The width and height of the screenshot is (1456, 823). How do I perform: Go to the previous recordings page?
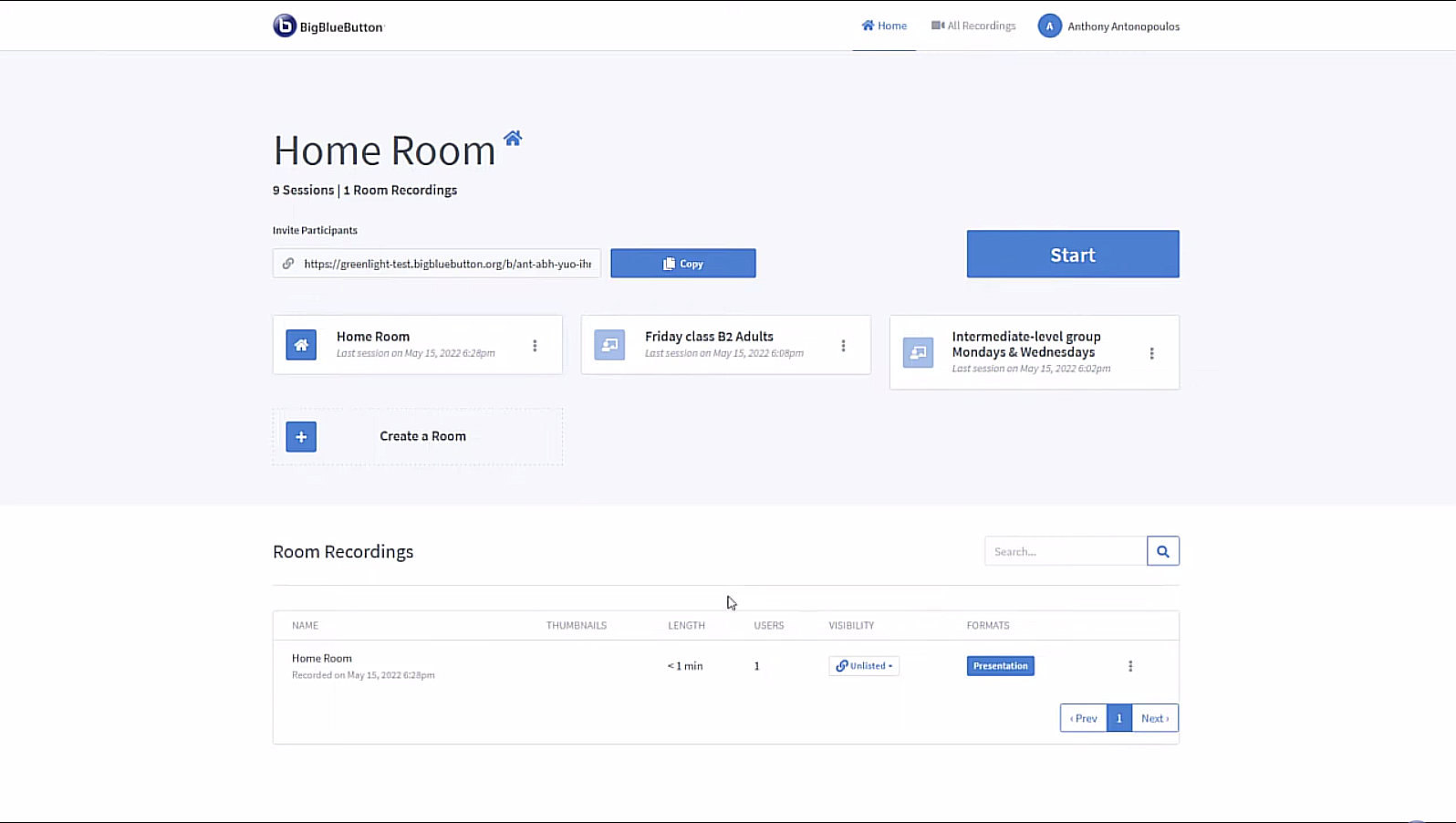[1083, 718]
